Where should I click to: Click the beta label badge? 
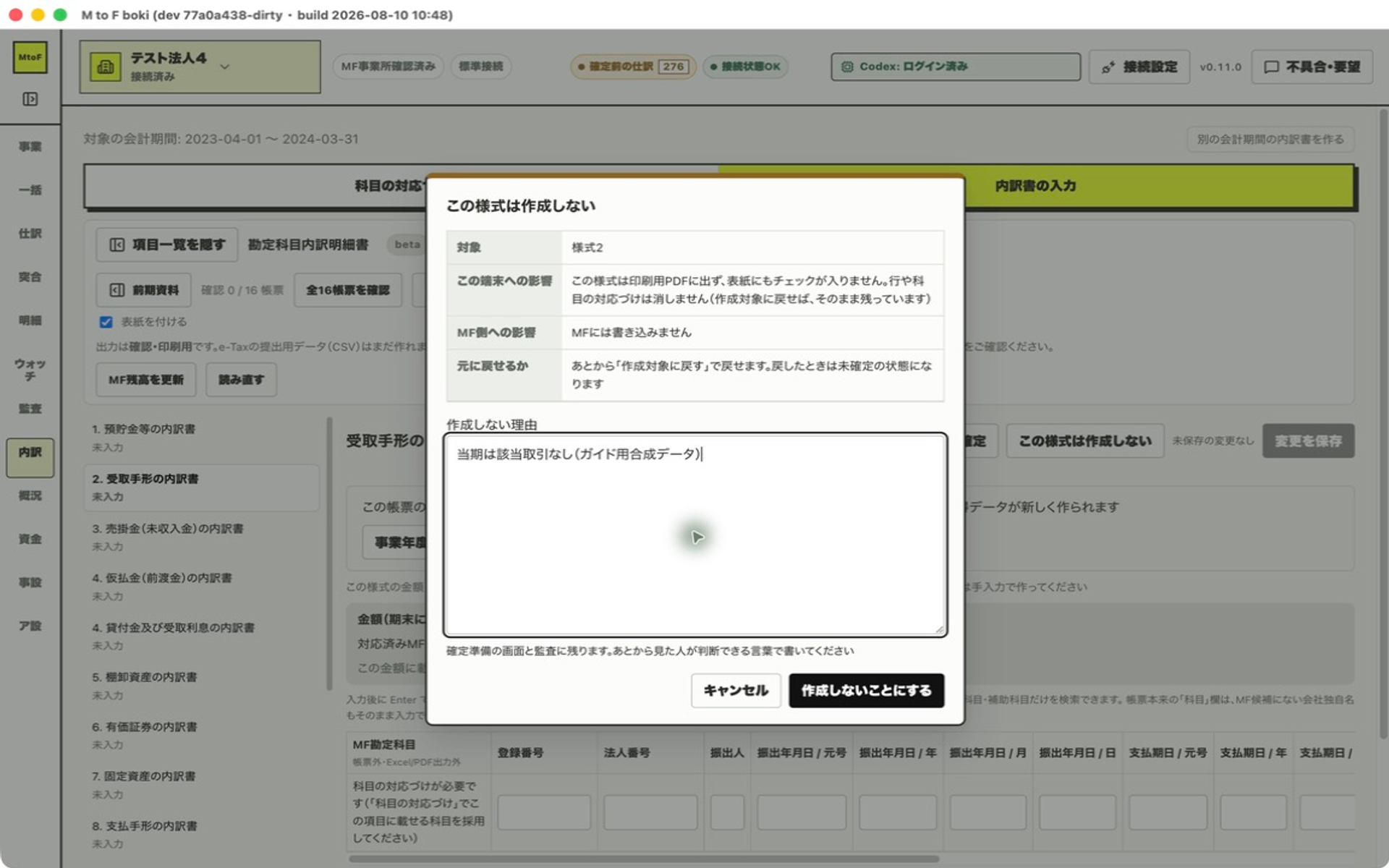click(x=407, y=244)
